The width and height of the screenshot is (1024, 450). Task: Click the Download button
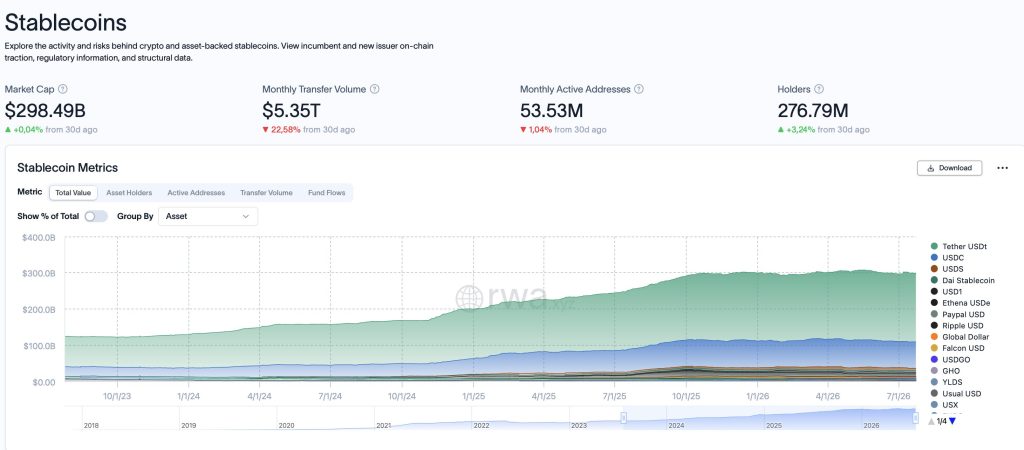[x=950, y=168]
